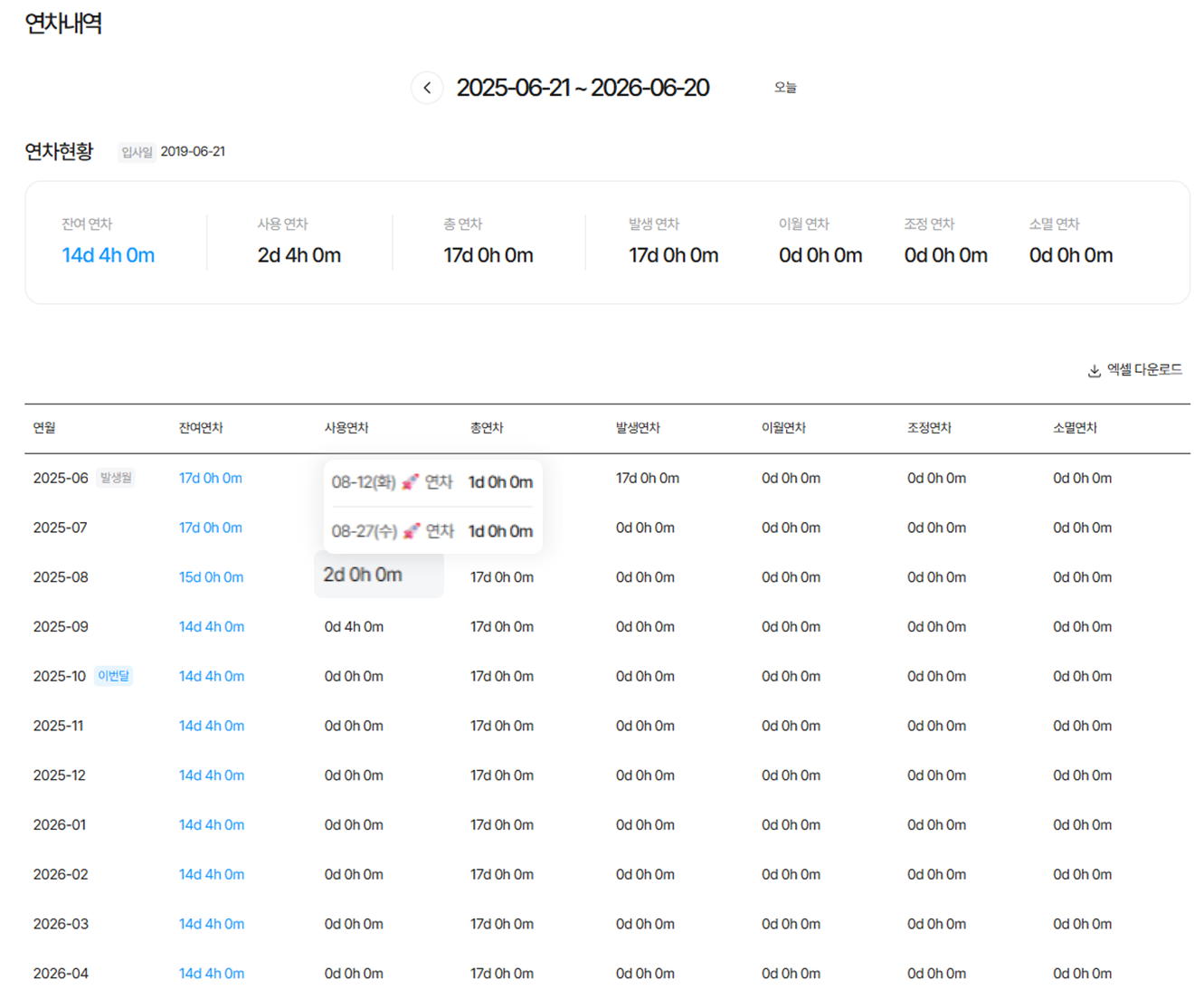Open the 15d 0h 0m remaining leave for 2025-08

[211, 577]
